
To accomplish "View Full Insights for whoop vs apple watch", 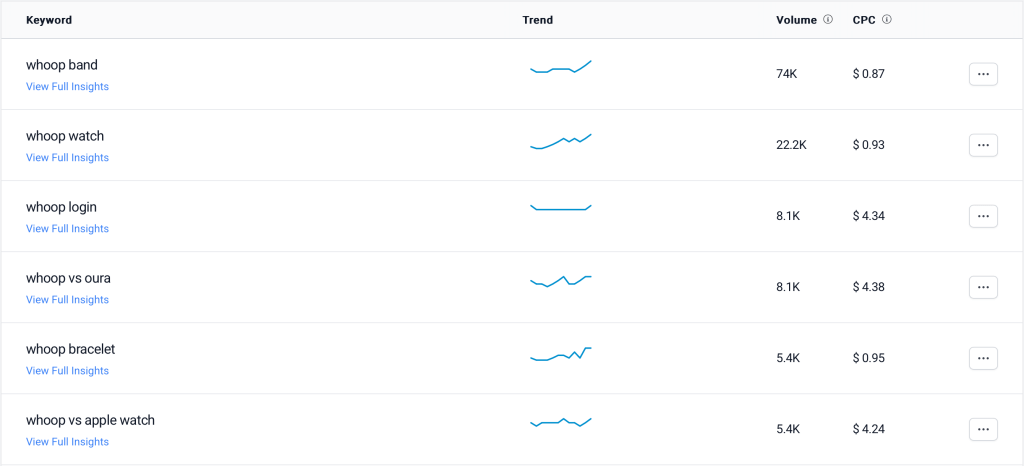I will coord(67,442).
